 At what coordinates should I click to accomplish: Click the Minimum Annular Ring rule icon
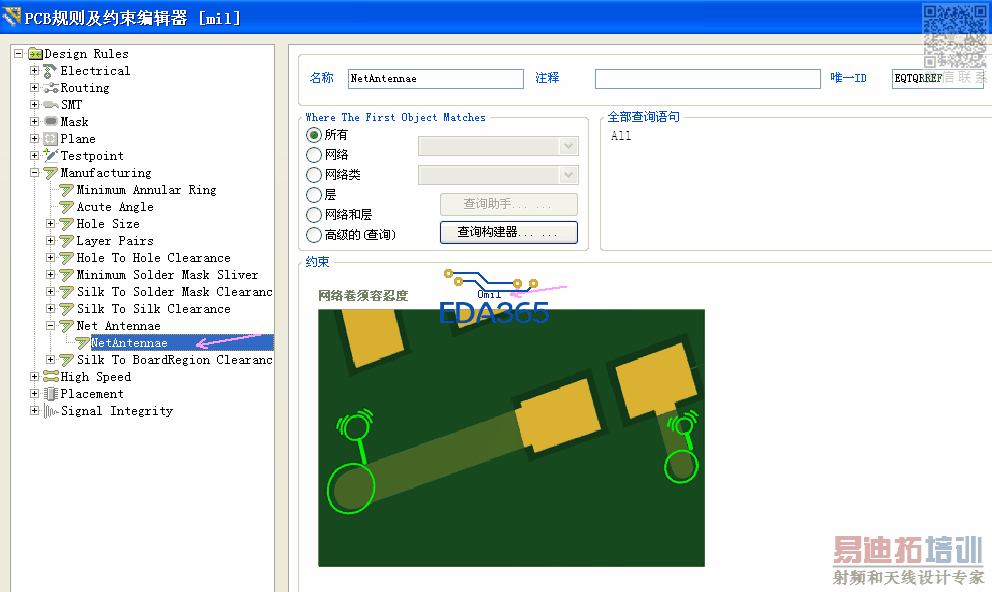click(66, 190)
